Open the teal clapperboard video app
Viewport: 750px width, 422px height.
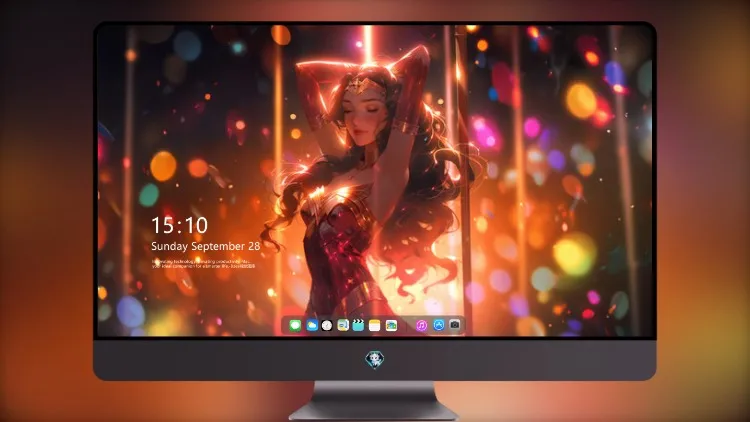(x=358, y=325)
